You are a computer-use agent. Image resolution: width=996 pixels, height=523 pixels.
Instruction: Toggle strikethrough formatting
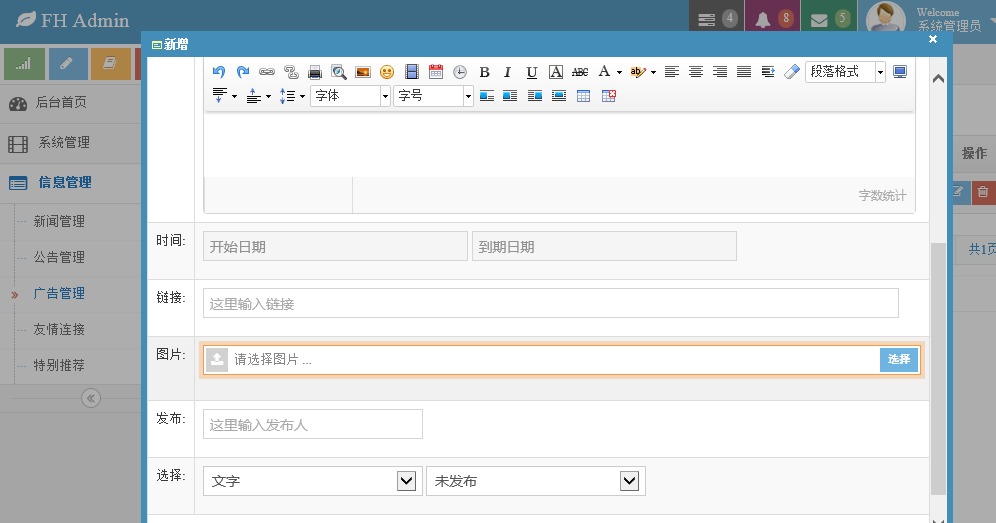tap(580, 72)
